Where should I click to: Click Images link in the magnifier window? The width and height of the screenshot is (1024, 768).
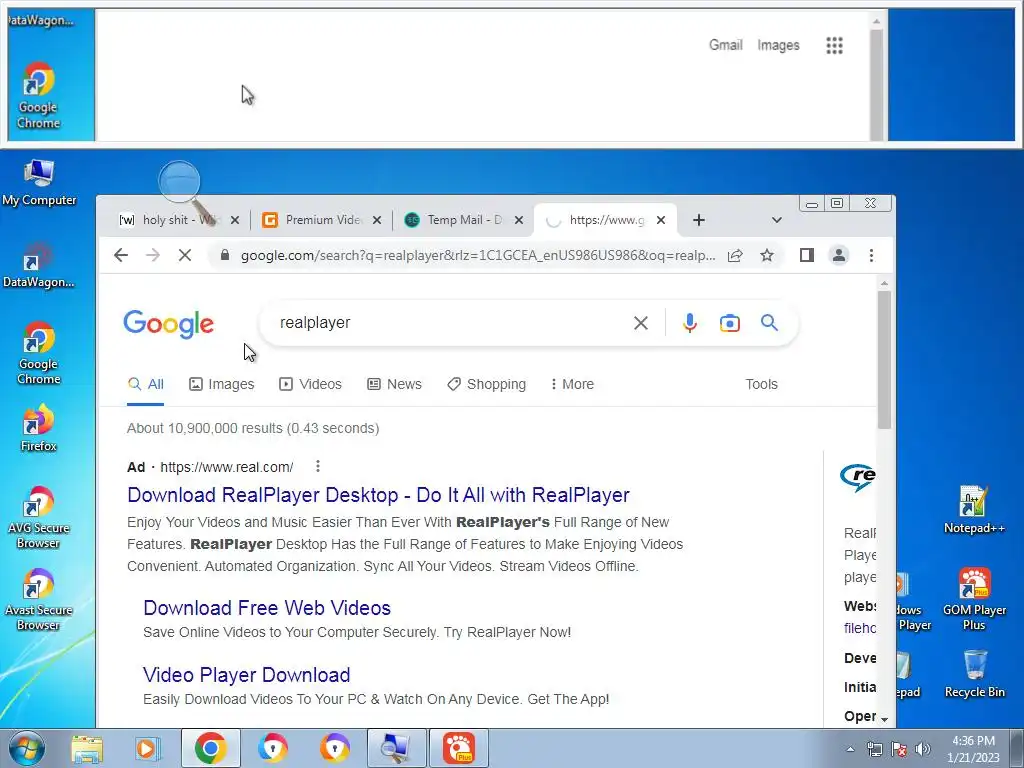pyautogui.click(x=778, y=45)
